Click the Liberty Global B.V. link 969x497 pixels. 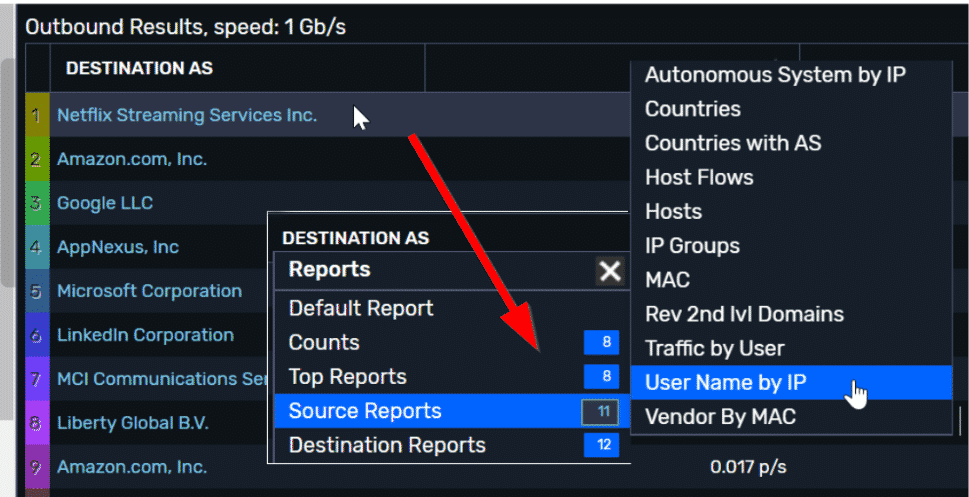click(133, 423)
